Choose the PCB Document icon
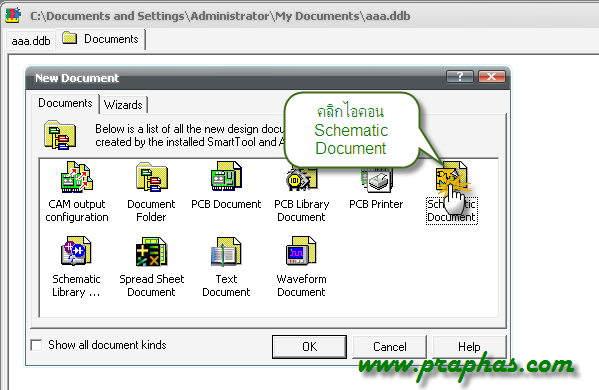 point(226,176)
